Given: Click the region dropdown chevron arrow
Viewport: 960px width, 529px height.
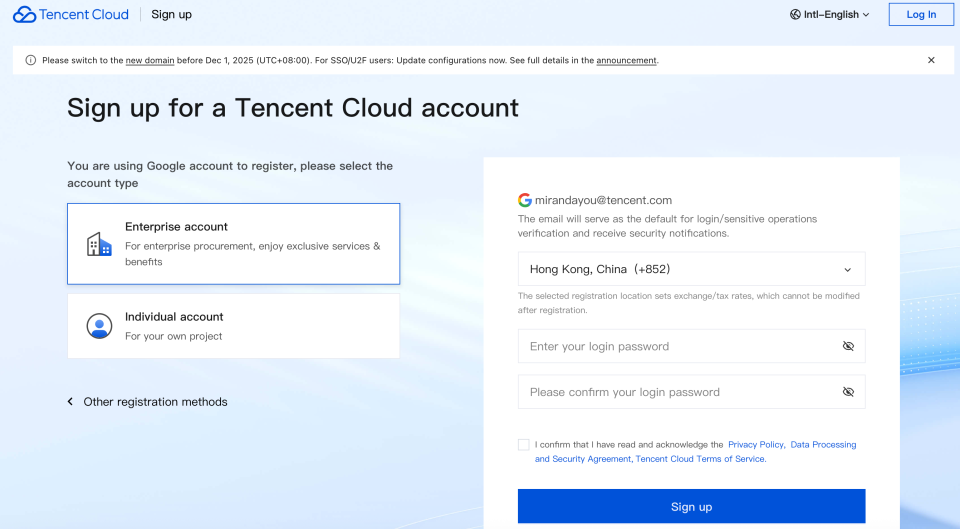Looking at the screenshot, I should pyautogui.click(x=848, y=269).
